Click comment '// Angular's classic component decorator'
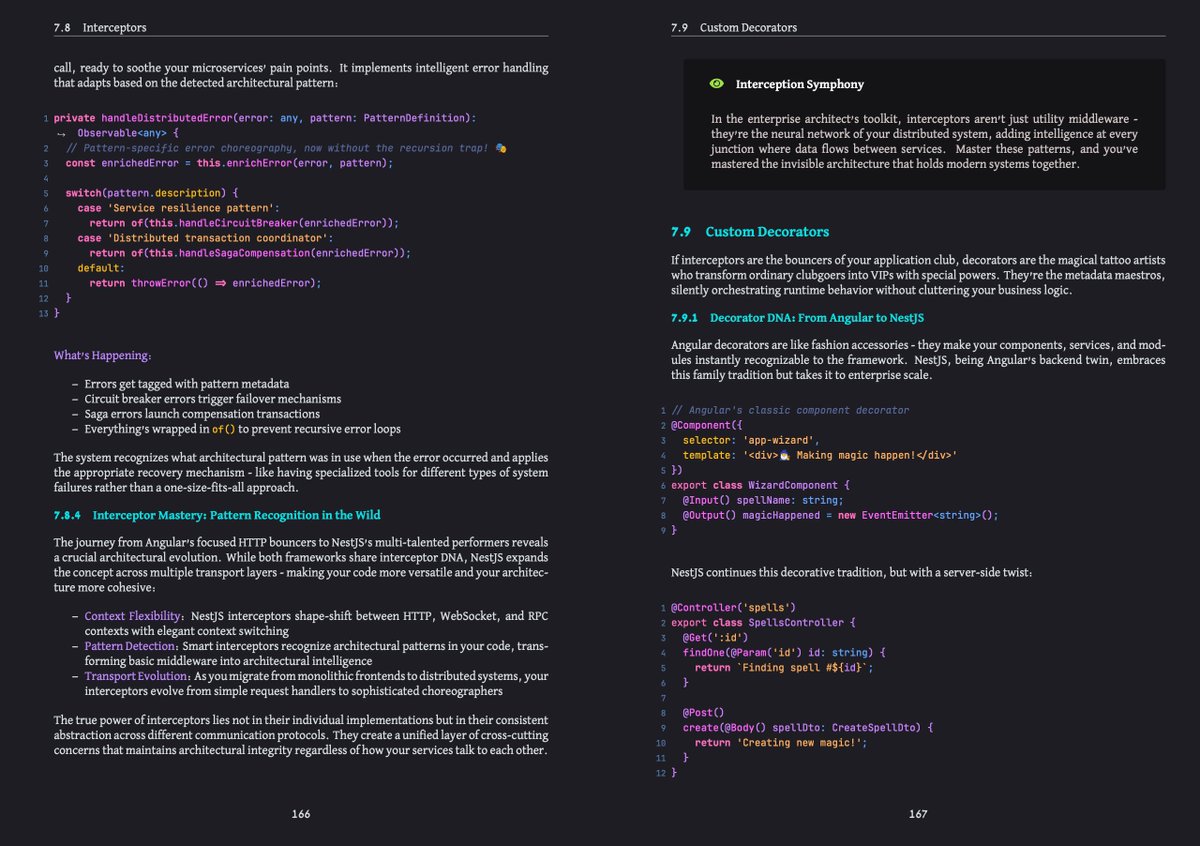The width and height of the screenshot is (1200, 846). pyautogui.click(x=790, y=410)
